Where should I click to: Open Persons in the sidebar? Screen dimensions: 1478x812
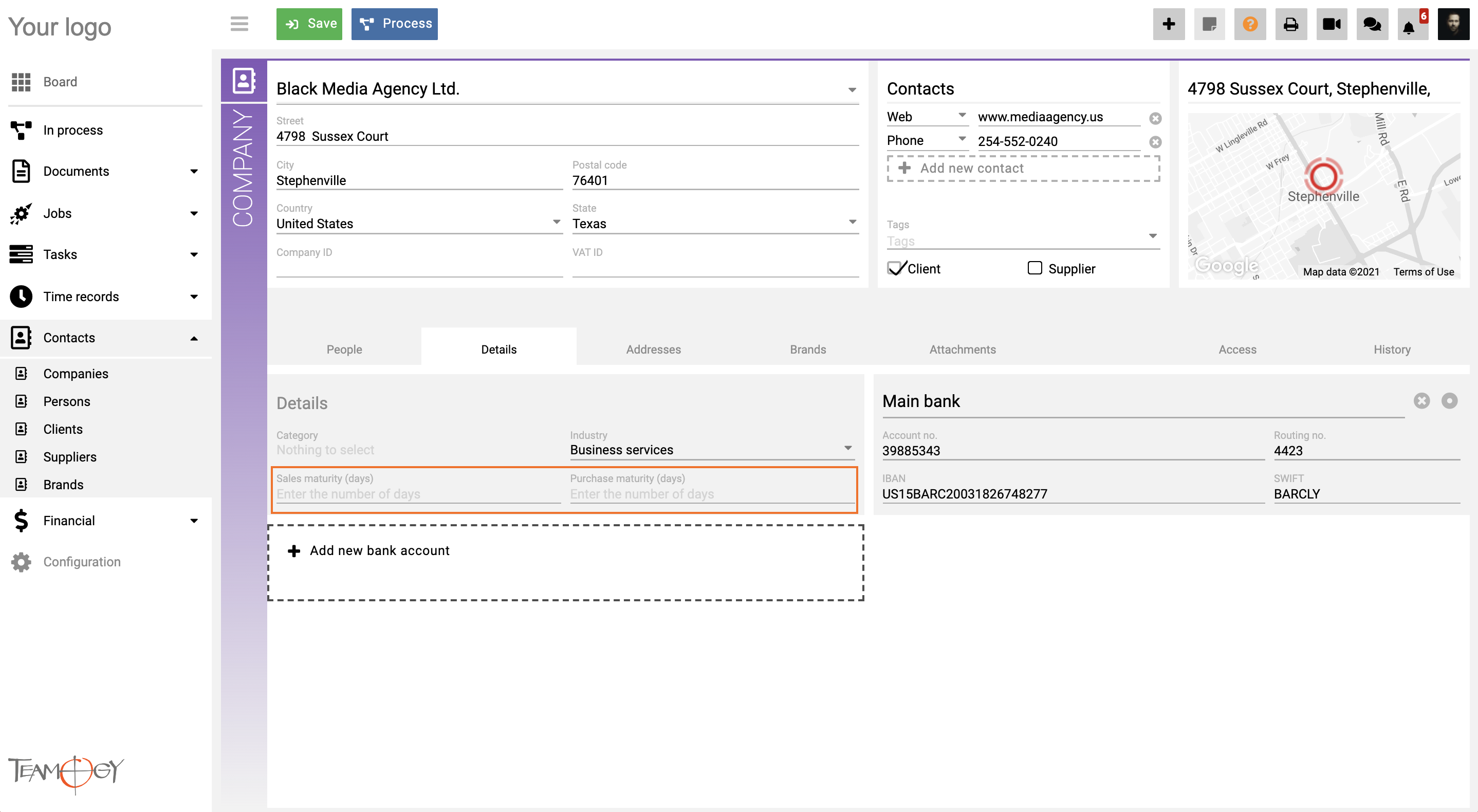[67, 401]
